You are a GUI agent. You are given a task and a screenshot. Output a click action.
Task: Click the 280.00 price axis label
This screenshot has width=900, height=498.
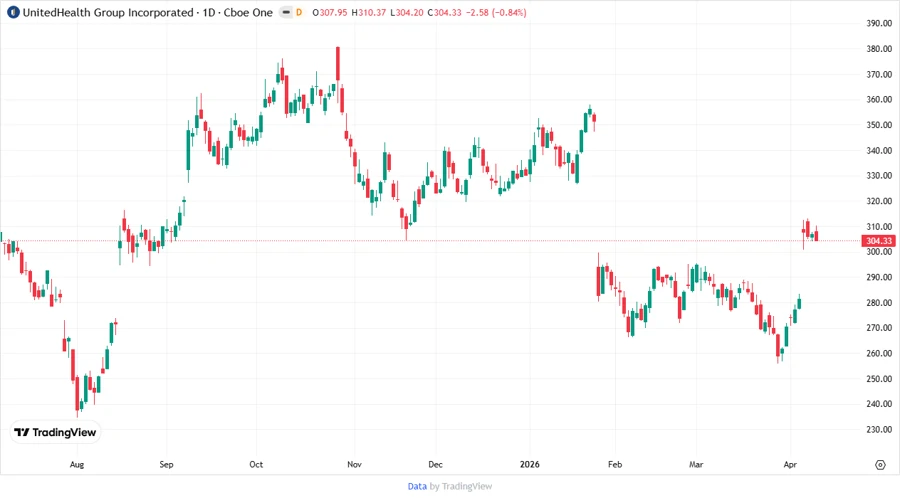pos(879,302)
